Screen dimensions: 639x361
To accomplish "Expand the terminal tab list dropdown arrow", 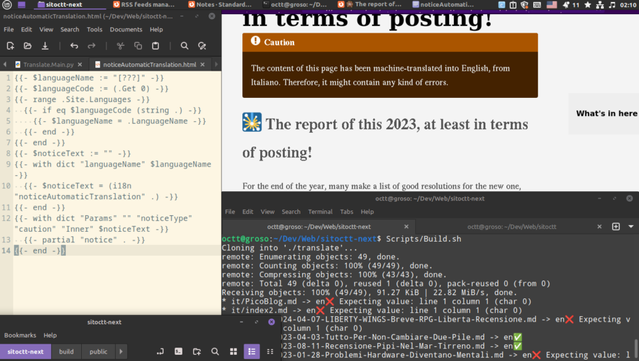I will click(631, 227).
